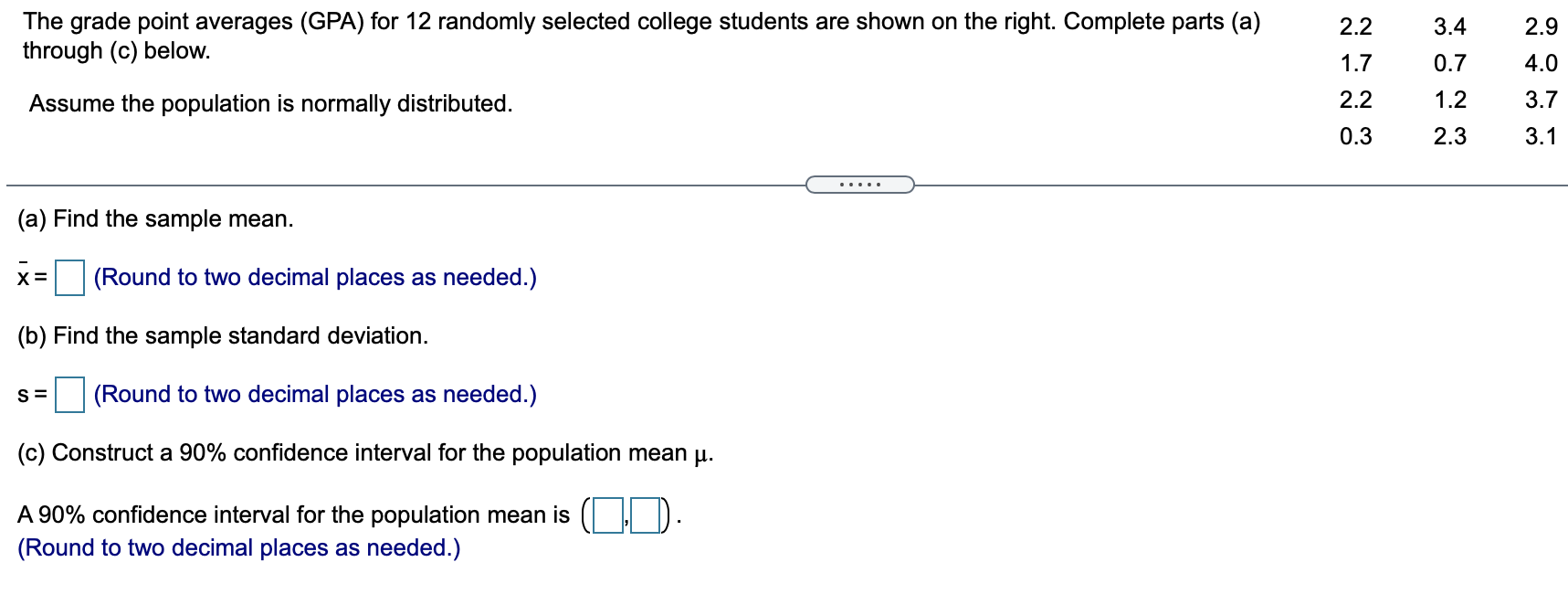This screenshot has width=1568, height=594.
Task: Select the GPA value 2.9
Action: coord(1541,27)
